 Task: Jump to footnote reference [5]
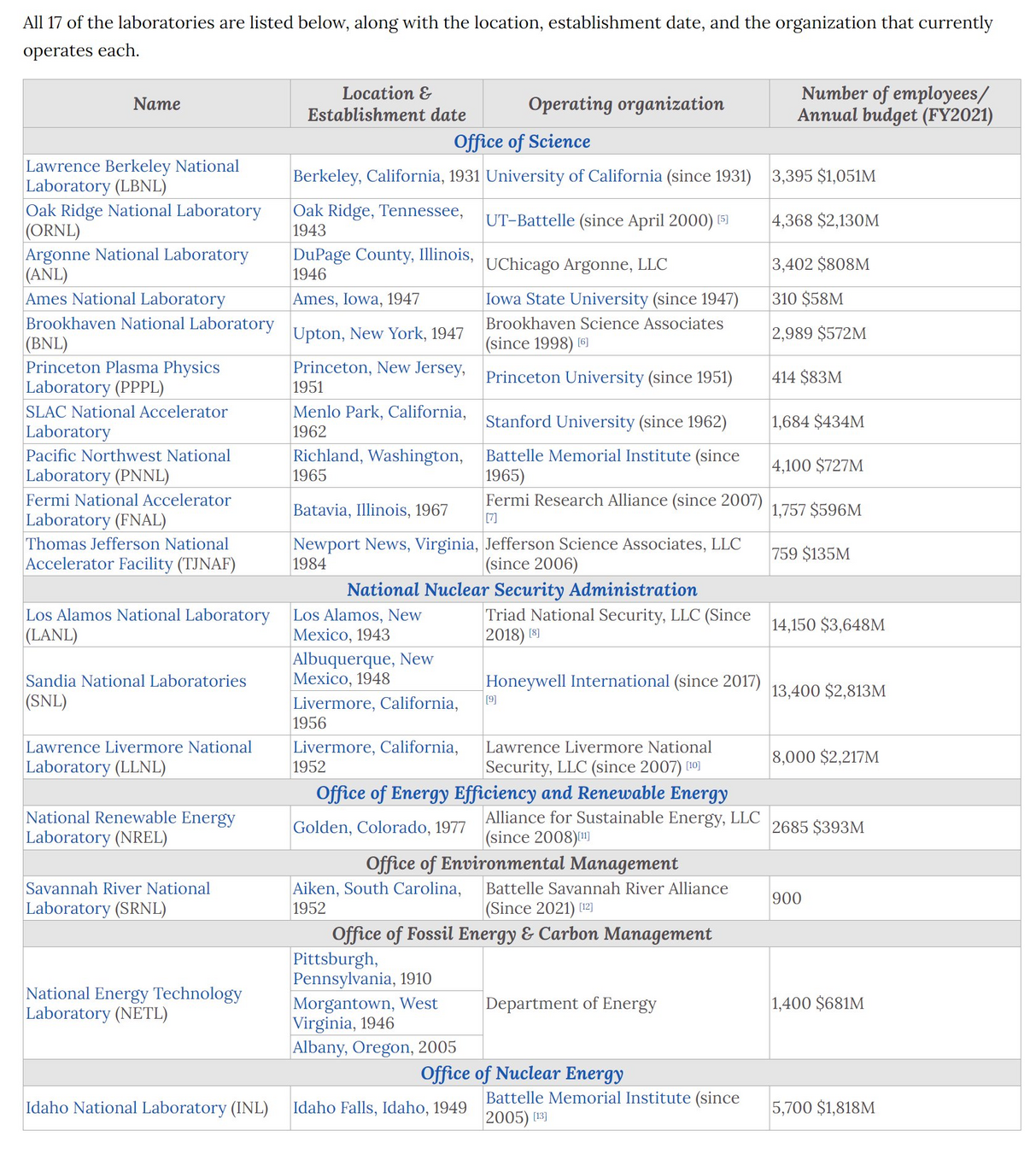coord(723,219)
